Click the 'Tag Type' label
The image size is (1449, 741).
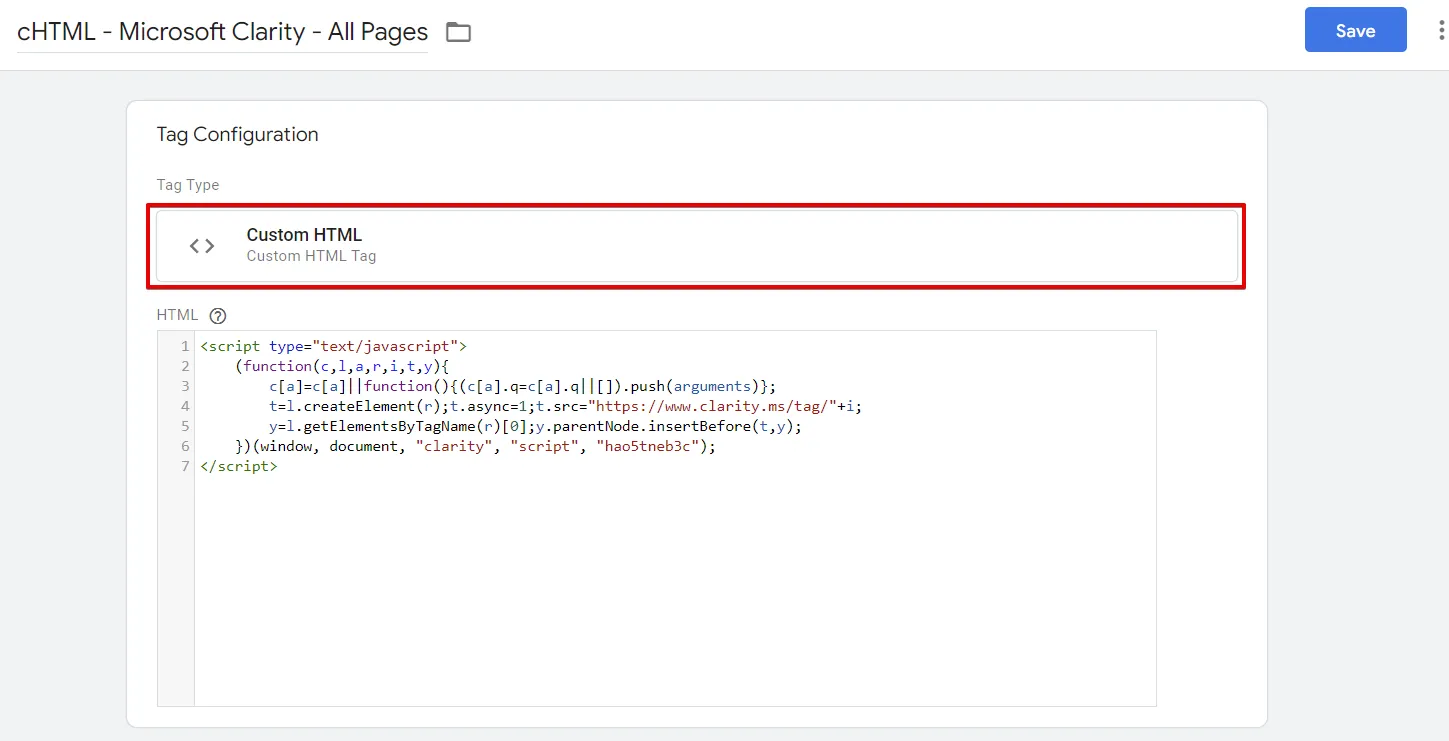tap(188, 185)
